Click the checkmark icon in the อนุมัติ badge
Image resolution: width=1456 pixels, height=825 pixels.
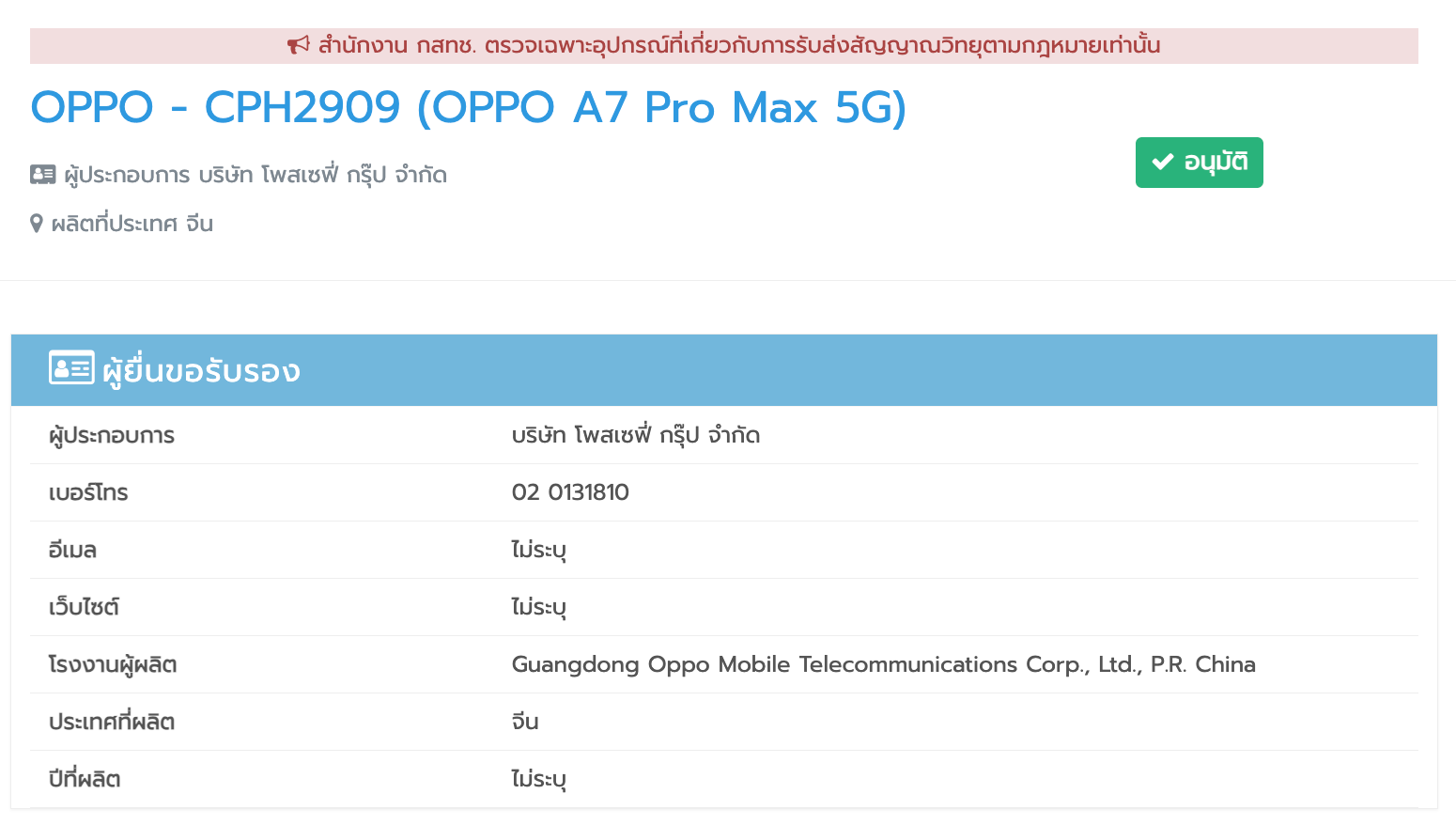pos(1163,163)
